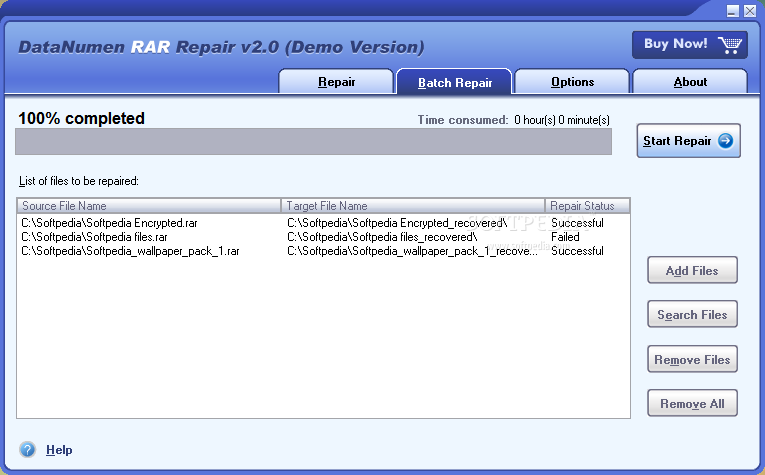Select source Softpedia files.rar row
Image resolution: width=765 pixels, height=475 pixels.
tap(94, 237)
